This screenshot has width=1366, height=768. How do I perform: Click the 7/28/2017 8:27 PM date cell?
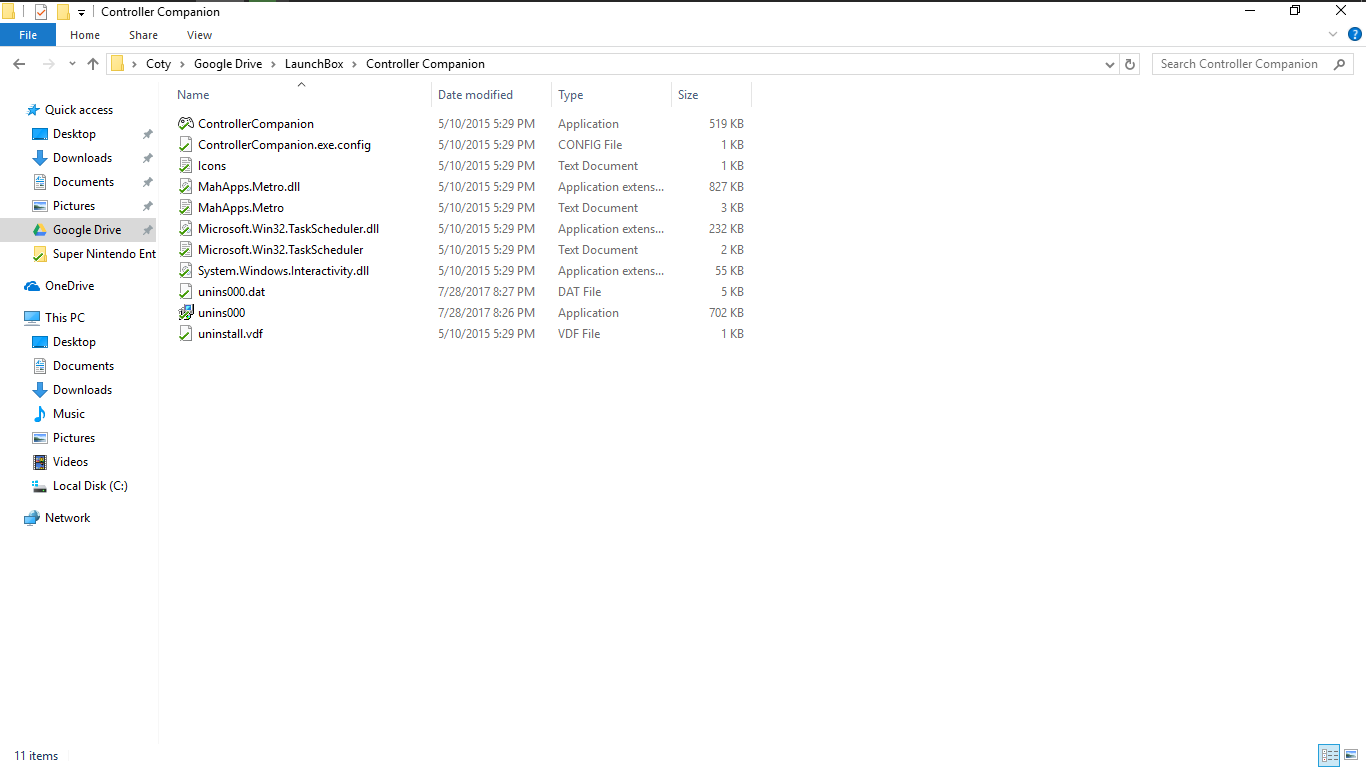(x=486, y=292)
